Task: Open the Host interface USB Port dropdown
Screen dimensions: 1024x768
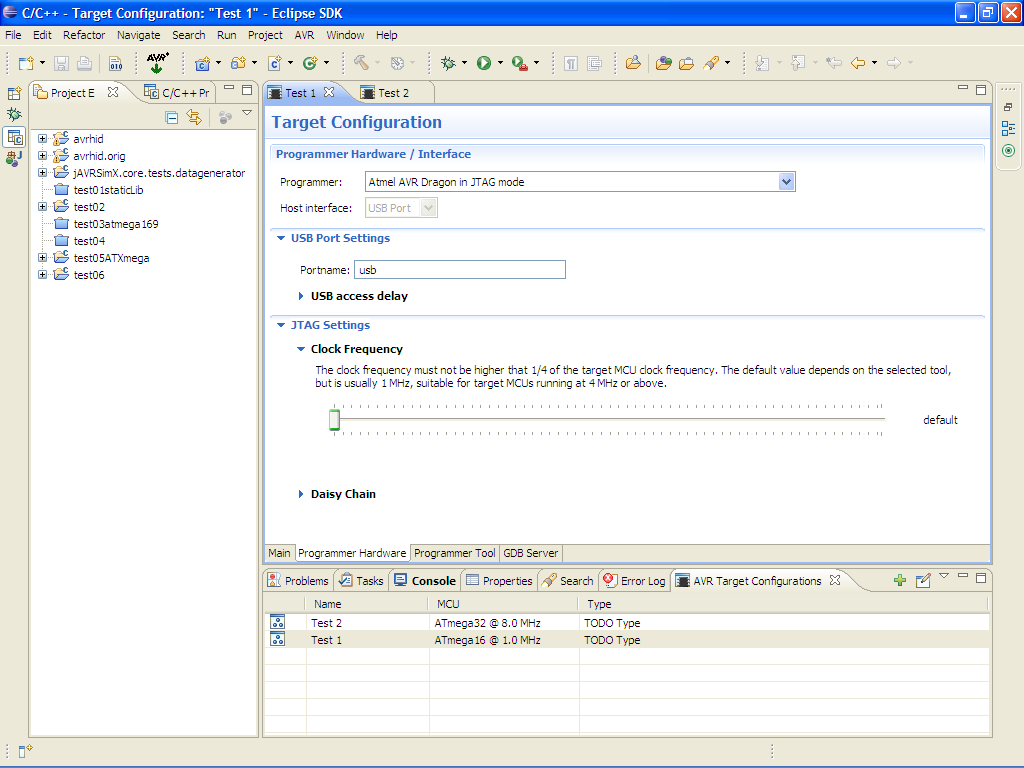Action: point(428,208)
